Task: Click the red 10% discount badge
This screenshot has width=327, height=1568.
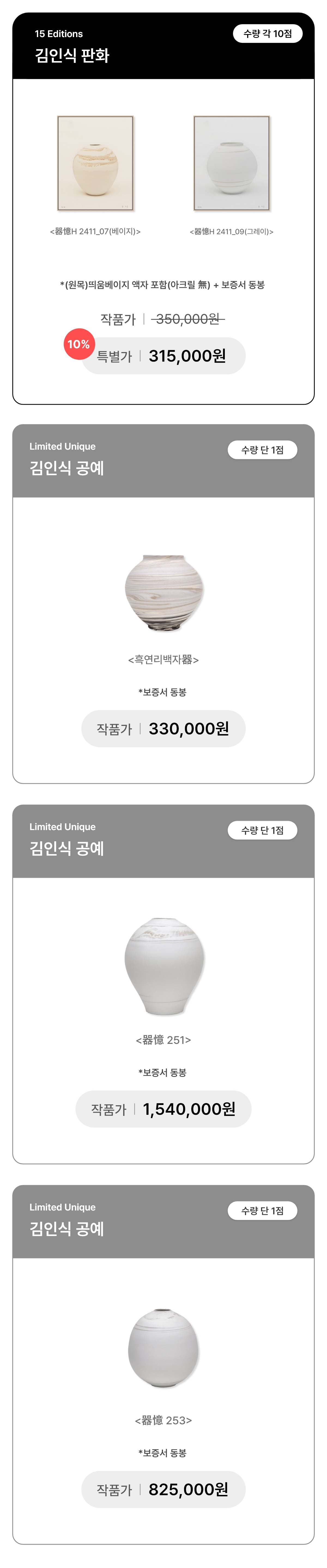Action: (78, 344)
